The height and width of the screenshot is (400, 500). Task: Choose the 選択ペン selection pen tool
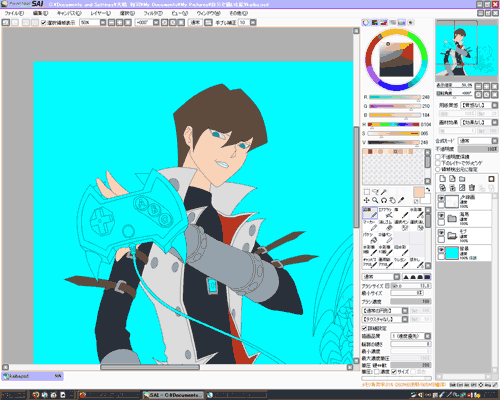[401, 225]
